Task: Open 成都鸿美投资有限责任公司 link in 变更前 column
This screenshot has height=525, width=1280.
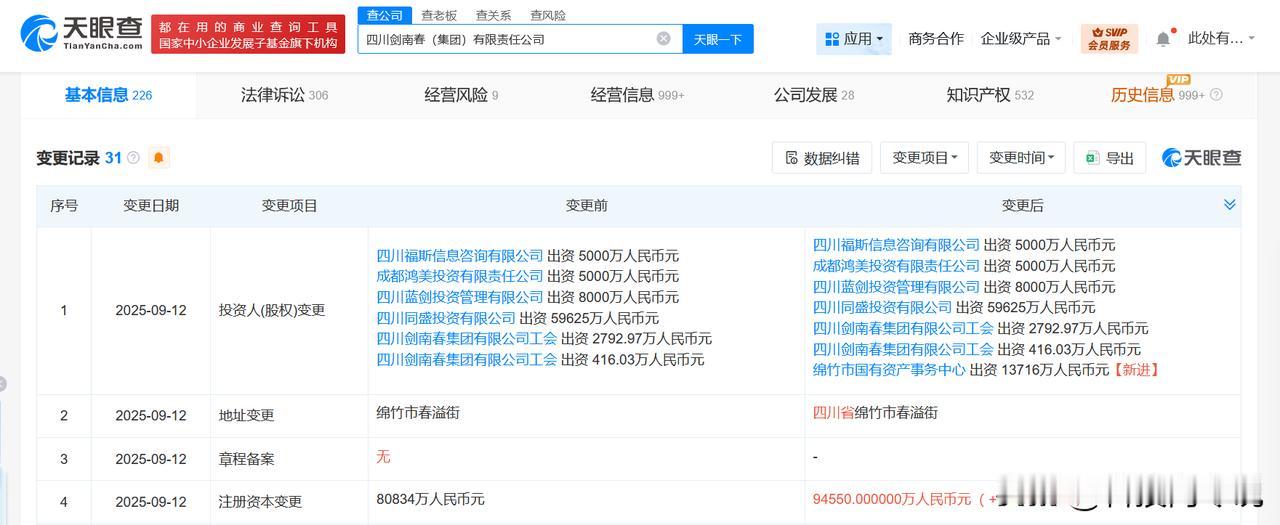Action: point(460,276)
